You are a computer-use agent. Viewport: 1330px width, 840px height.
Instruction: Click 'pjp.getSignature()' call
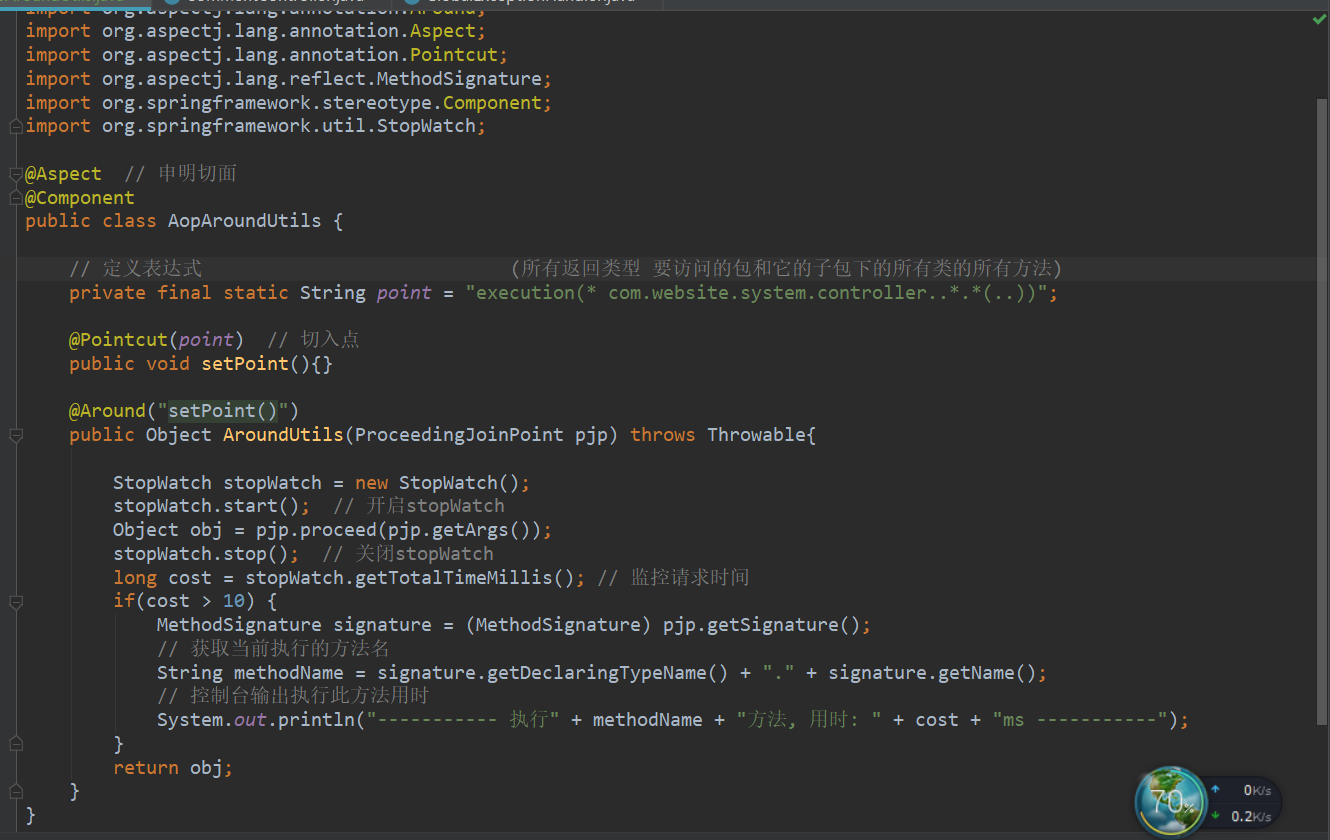[x=762, y=625]
